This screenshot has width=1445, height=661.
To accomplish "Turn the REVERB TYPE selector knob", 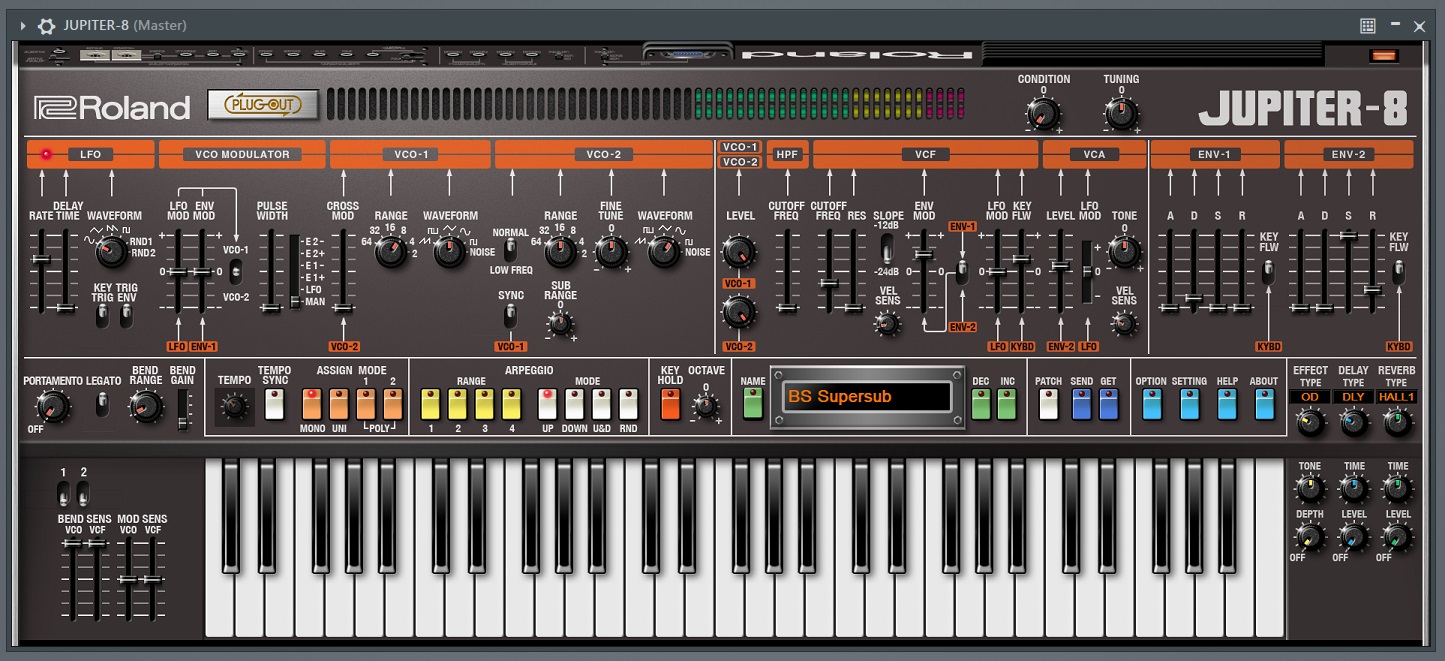I will [1398, 423].
